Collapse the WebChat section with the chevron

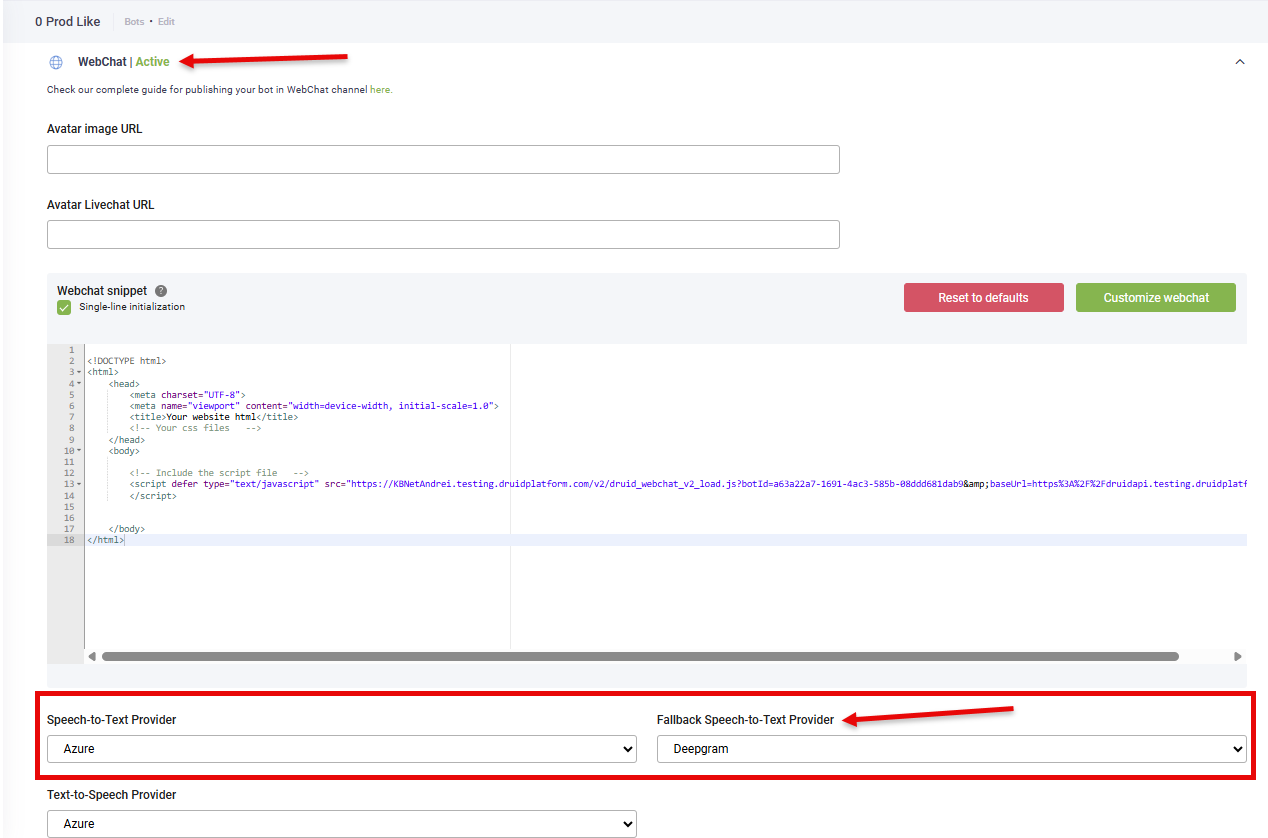click(x=1240, y=62)
